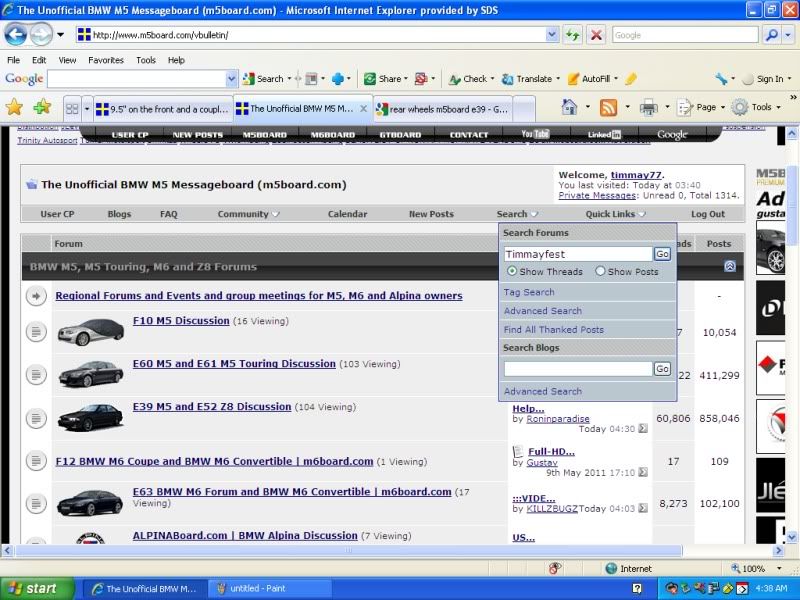
Task: Open the Favorites menu
Action: 106,60
